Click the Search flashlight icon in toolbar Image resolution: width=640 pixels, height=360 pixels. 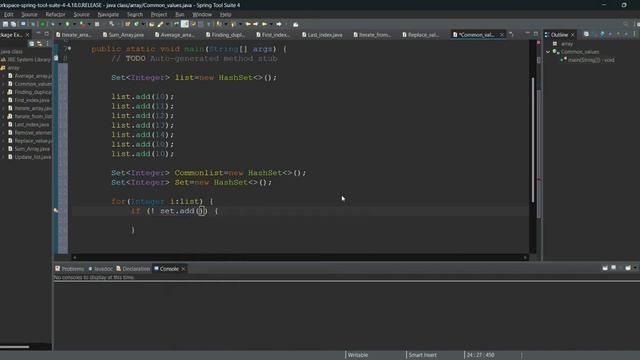coord(160,24)
